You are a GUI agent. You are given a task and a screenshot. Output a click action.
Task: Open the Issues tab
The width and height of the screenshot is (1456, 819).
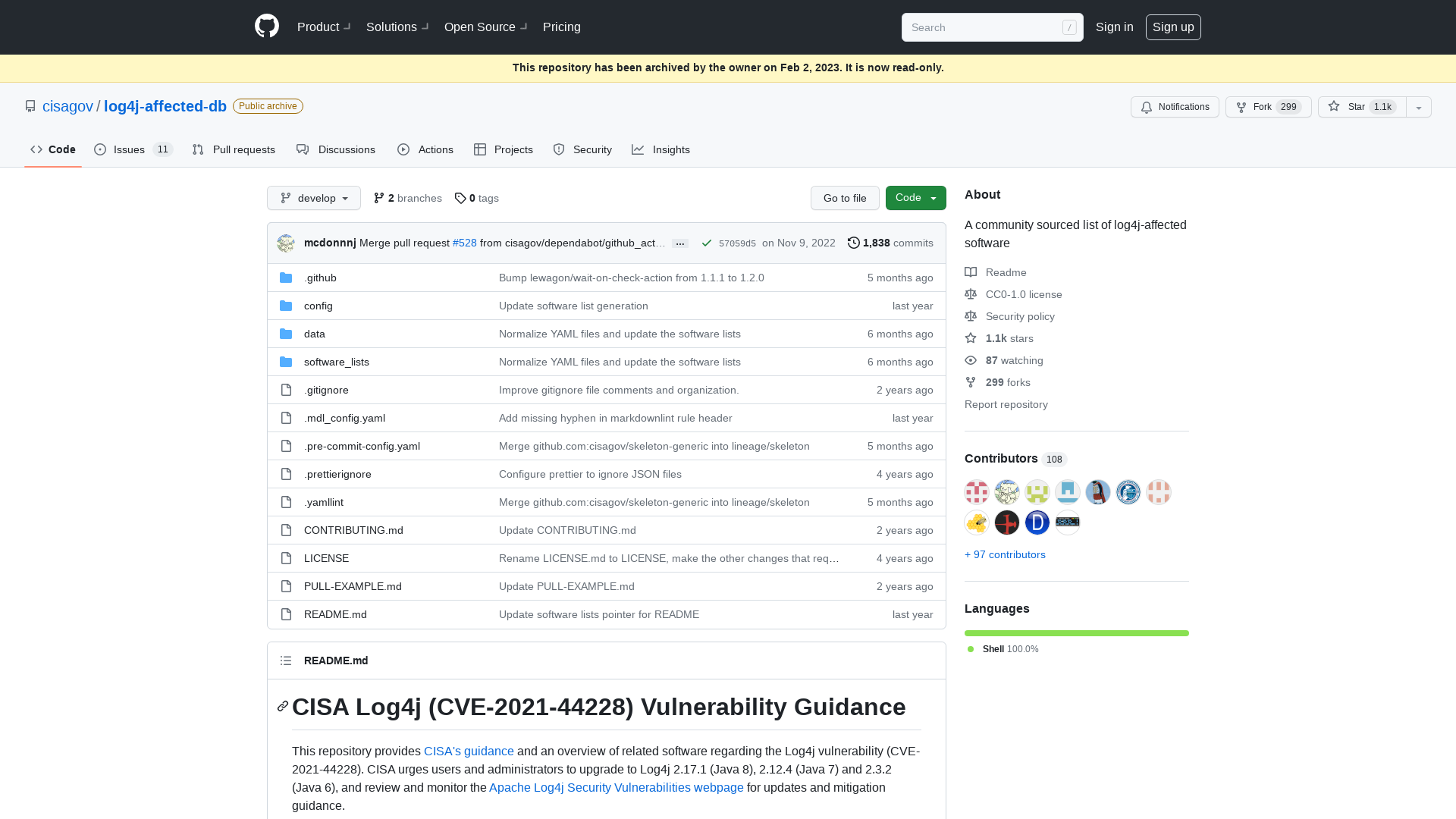[133, 149]
